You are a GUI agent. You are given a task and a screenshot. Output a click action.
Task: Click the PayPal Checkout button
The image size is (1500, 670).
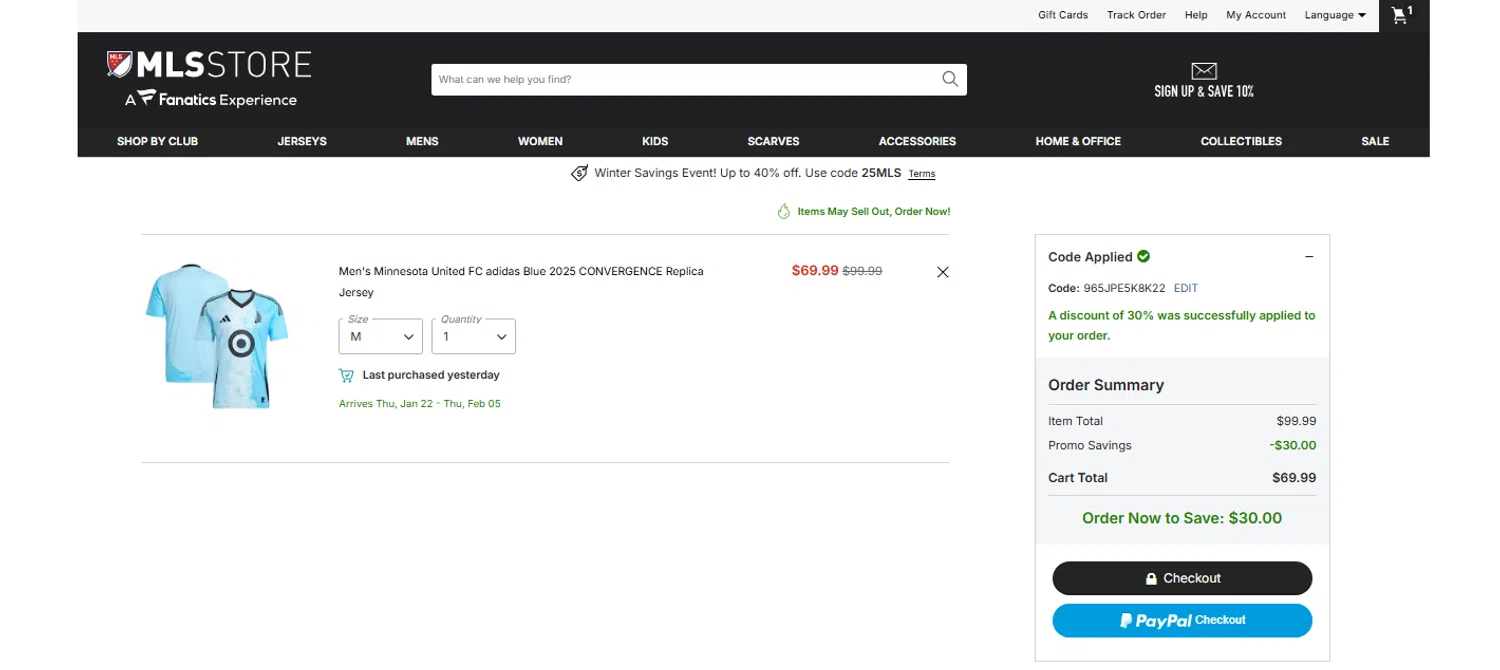1182,620
